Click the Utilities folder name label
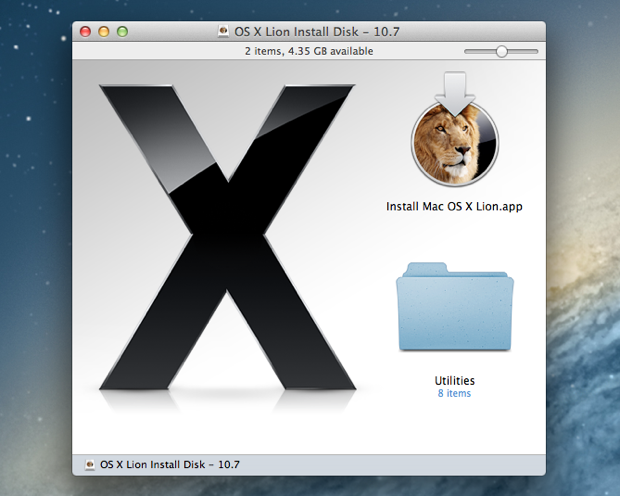Image resolution: width=620 pixels, height=496 pixels. tap(455, 381)
